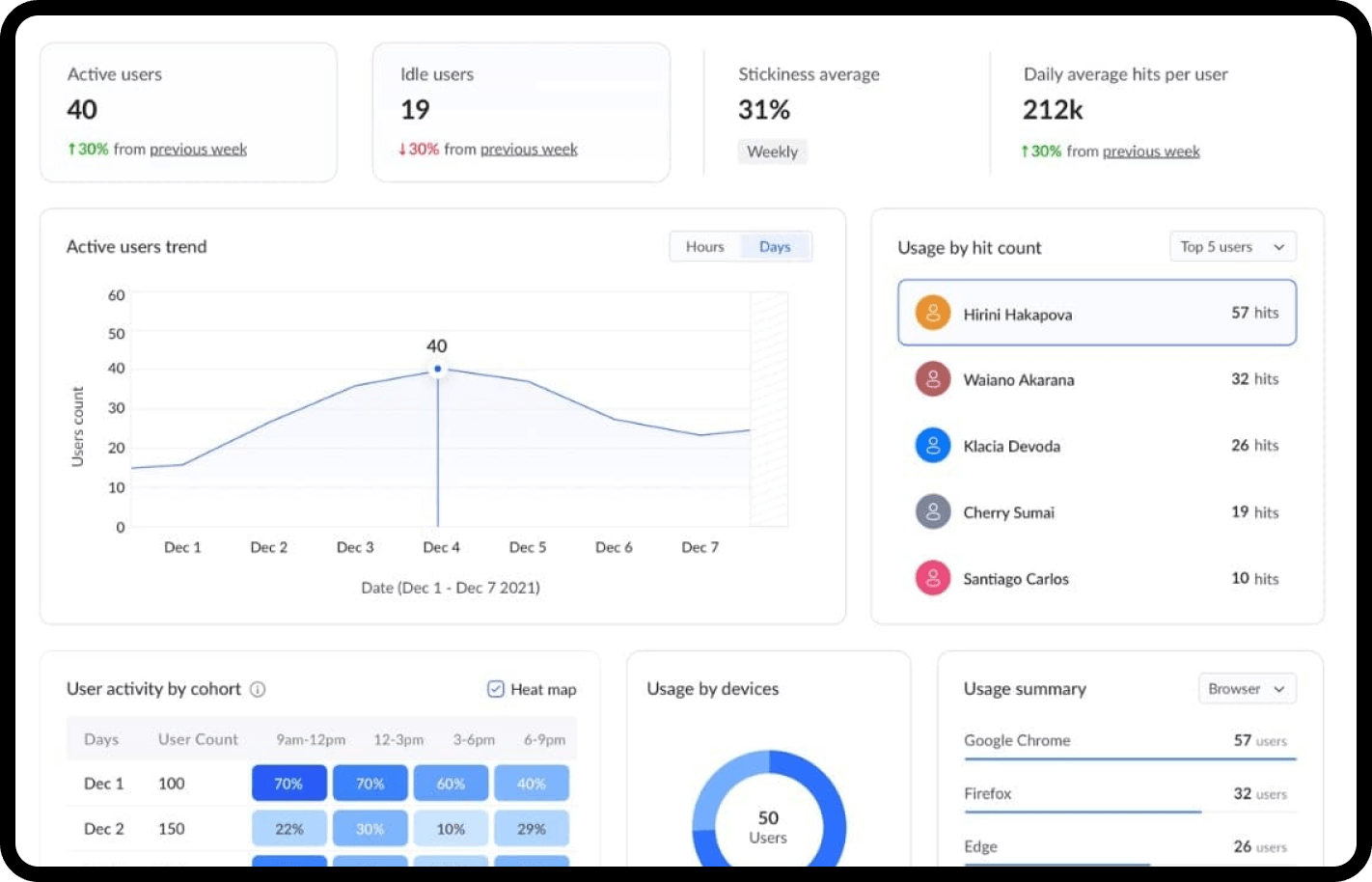Screen dimensions: 1372x882
Task: Open previous week link under Idle users
Action: pos(529,150)
